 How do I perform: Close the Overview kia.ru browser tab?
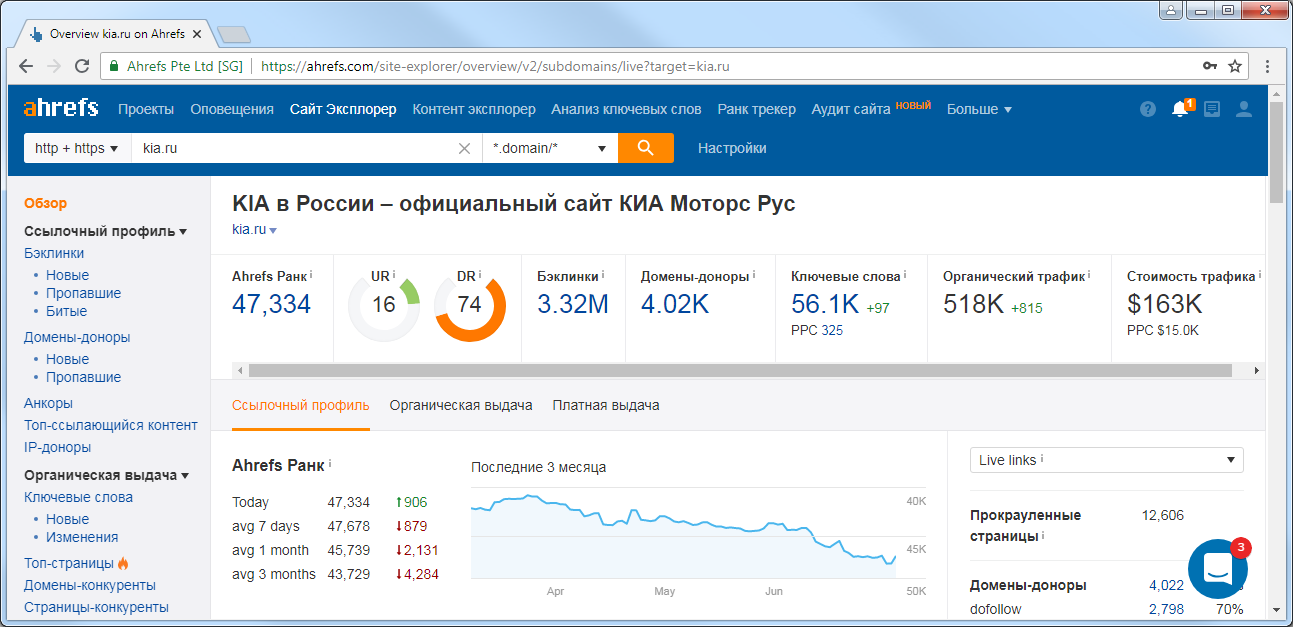(197, 34)
